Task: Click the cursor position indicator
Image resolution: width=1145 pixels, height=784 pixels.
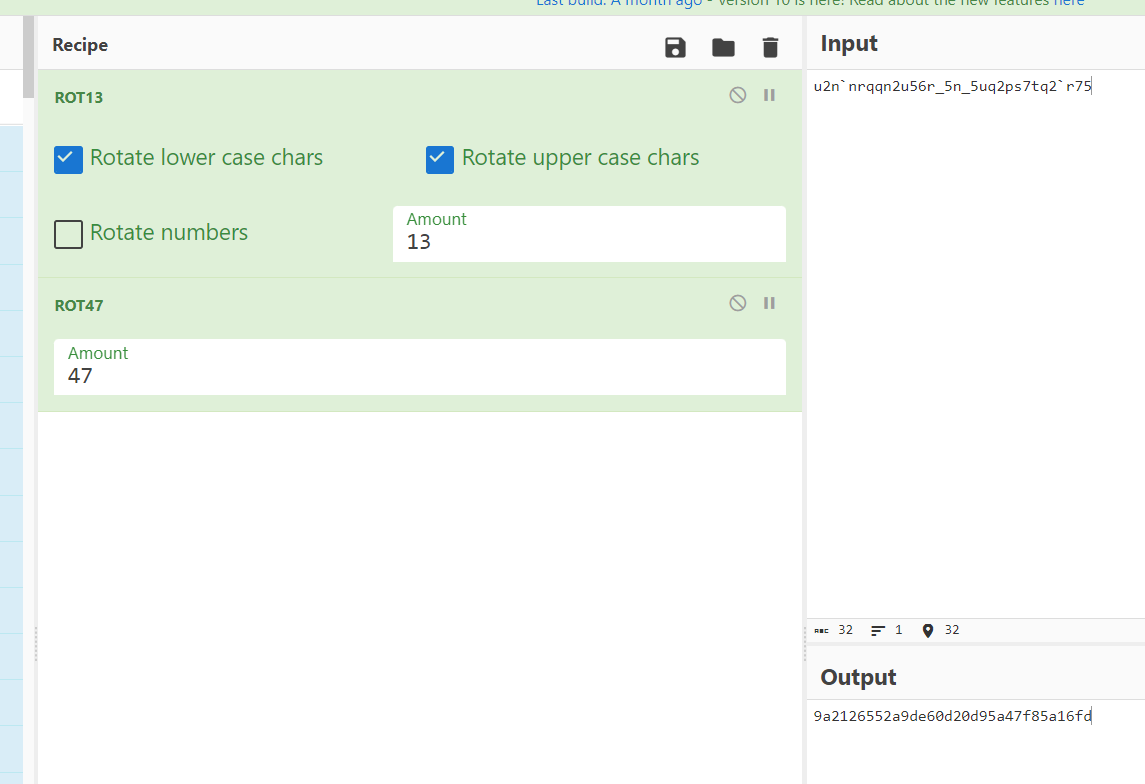Action: tap(941, 630)
